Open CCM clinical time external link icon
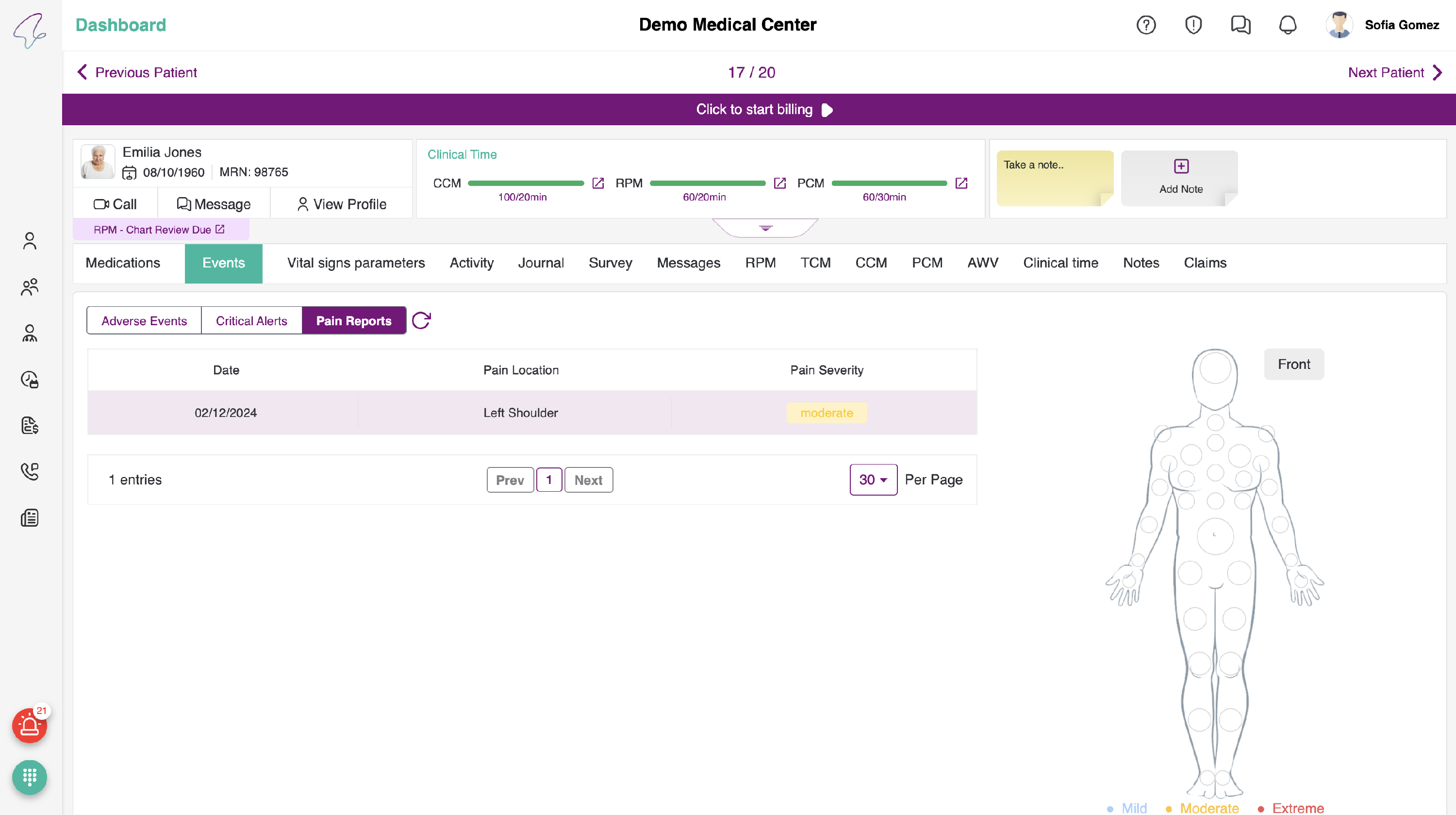This screenshot has width=1456, height=815. pyautogui.click(x=598, y=183)
